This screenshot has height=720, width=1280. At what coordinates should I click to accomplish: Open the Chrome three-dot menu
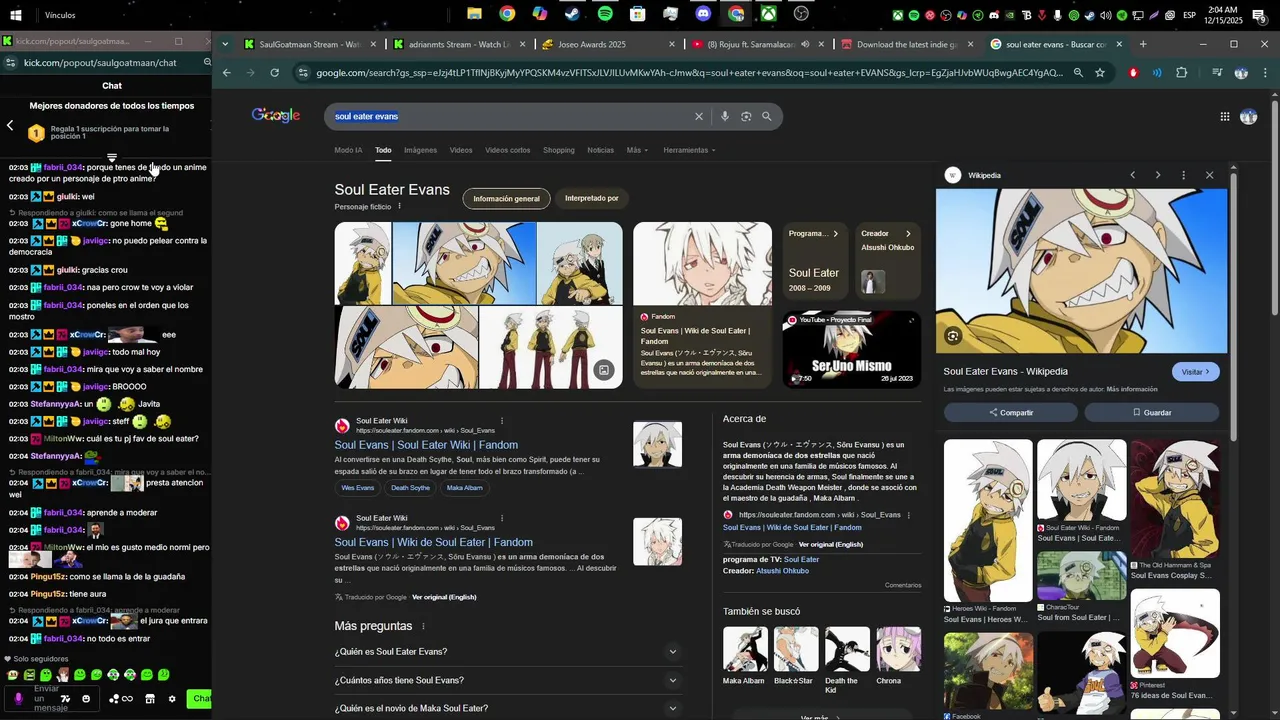point(1265,73)
